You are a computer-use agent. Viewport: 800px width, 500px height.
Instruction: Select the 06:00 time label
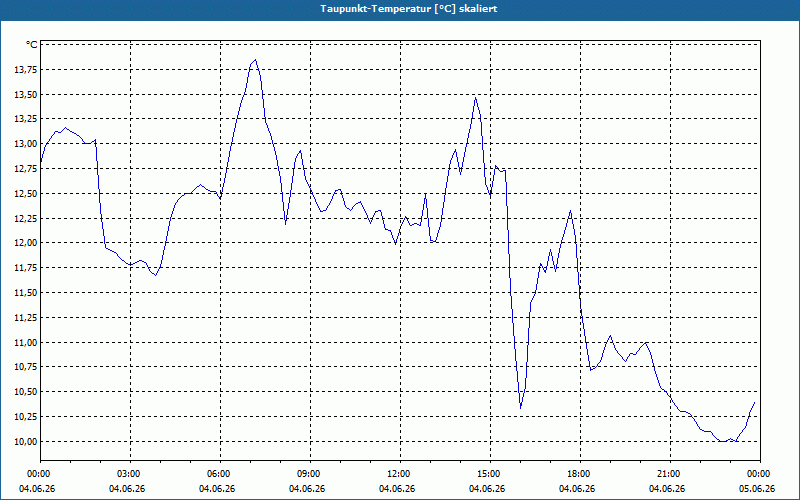217,474
